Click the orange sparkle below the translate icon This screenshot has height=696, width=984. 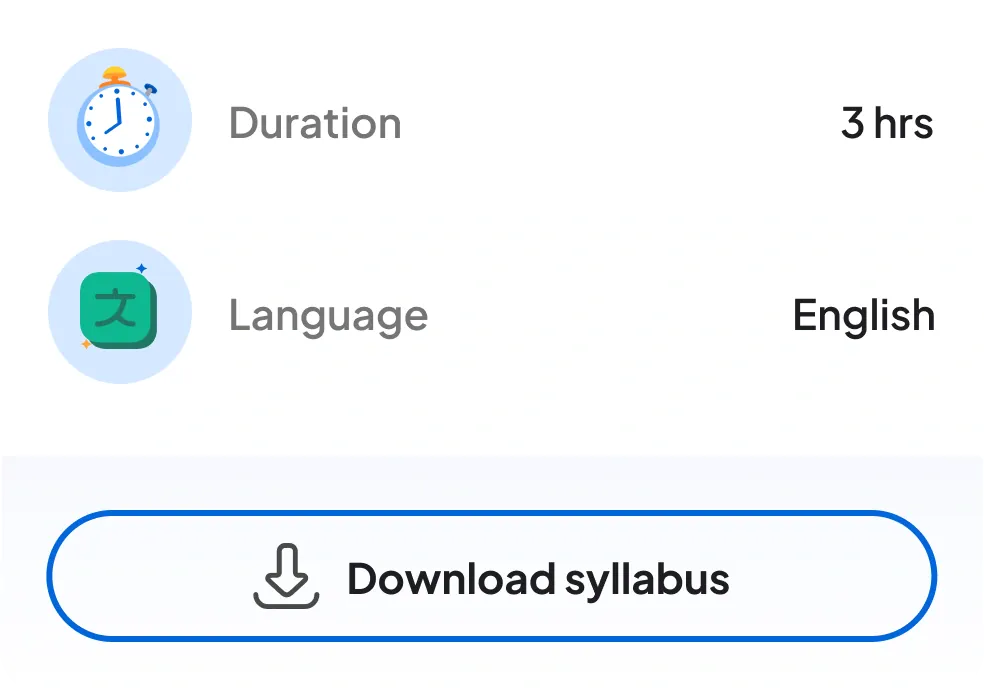point(86,345)
